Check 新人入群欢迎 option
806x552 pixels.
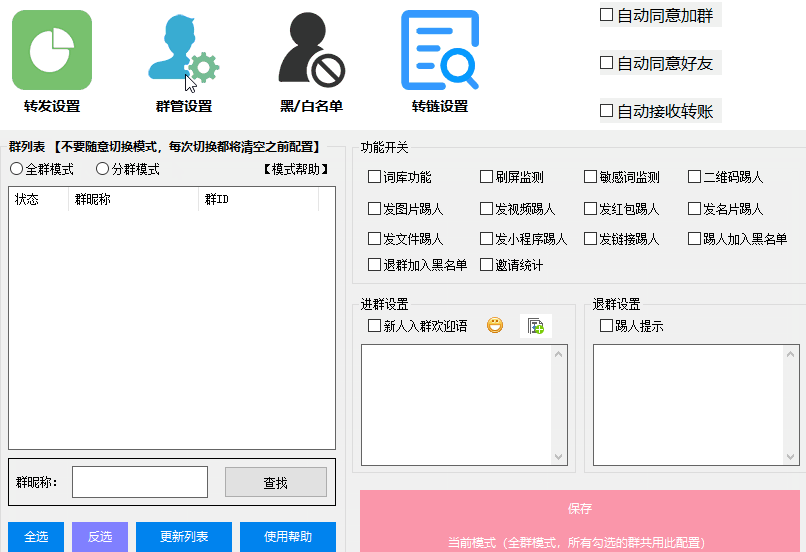click(375, 326)
